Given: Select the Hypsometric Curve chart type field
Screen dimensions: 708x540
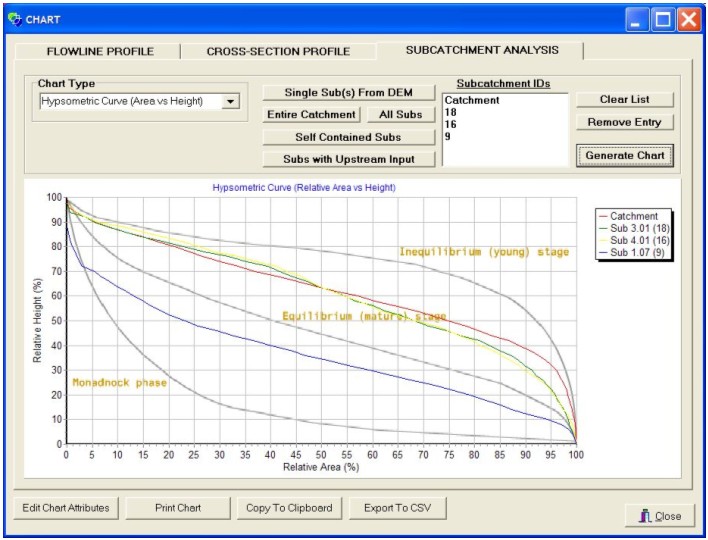Looking at the screenshot, I should coord(130,101).
